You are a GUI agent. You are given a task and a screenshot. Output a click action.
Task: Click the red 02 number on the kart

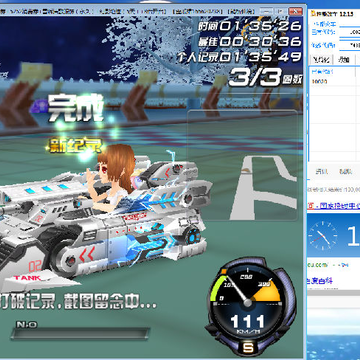35,267
